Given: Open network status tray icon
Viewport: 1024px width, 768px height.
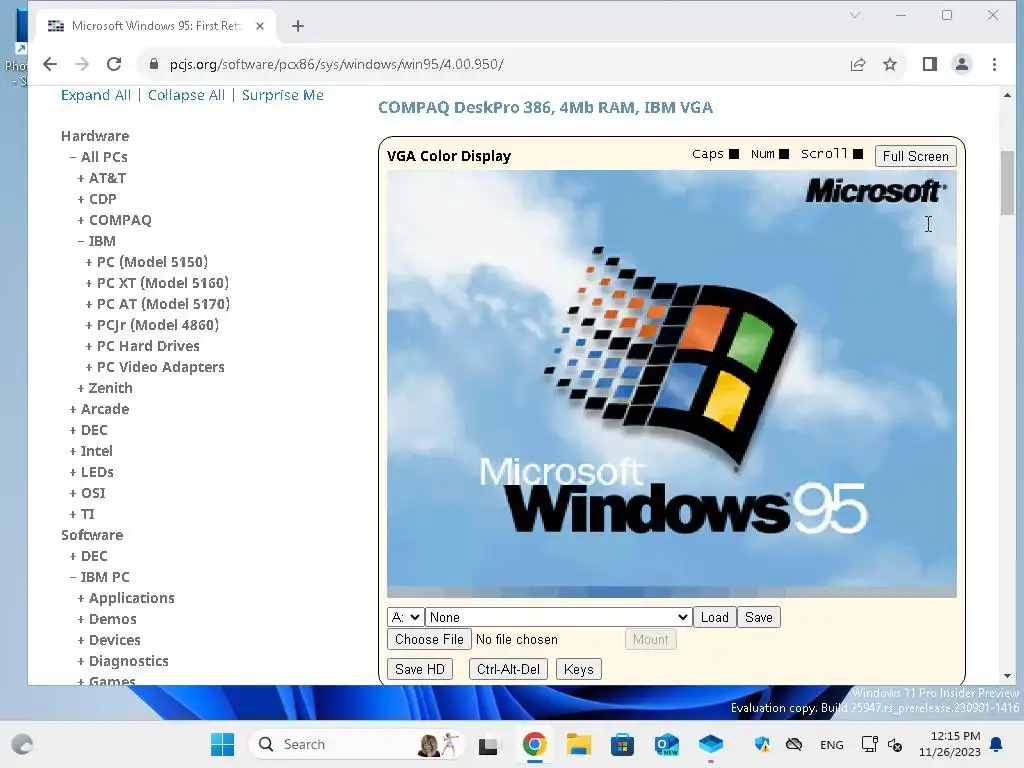Looking at the screenshot, I should 869,744.
